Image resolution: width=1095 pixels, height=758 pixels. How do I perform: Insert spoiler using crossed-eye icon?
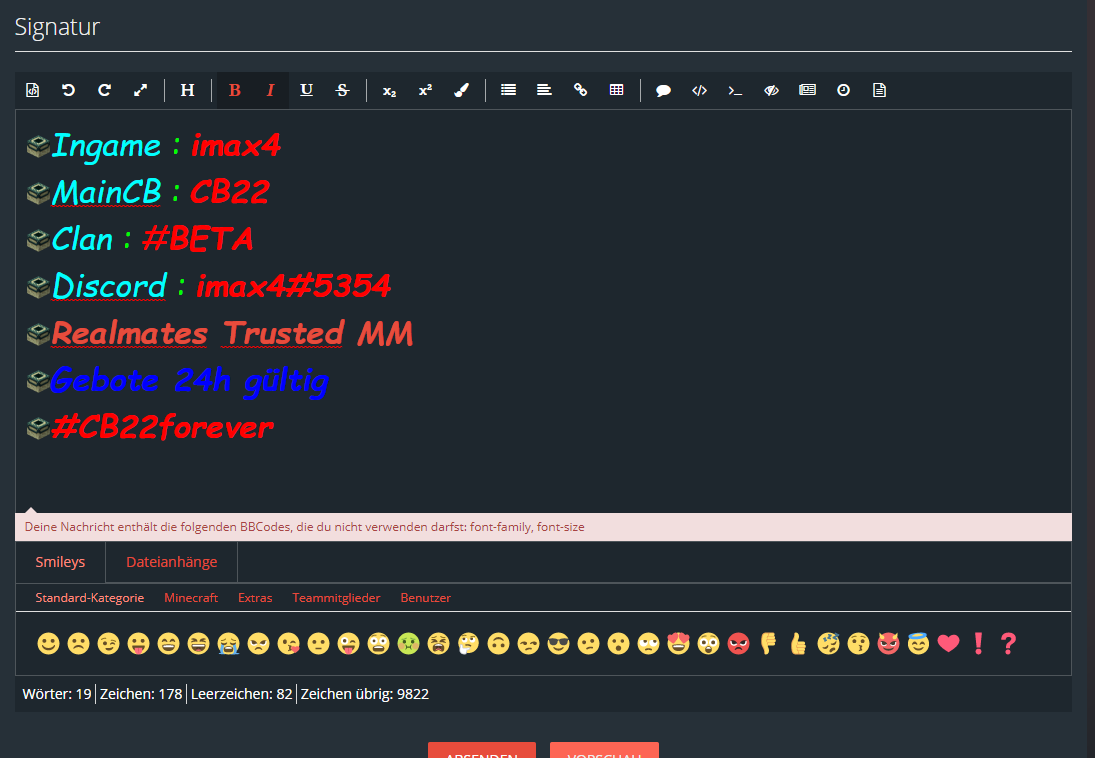(x=771, y=90)
